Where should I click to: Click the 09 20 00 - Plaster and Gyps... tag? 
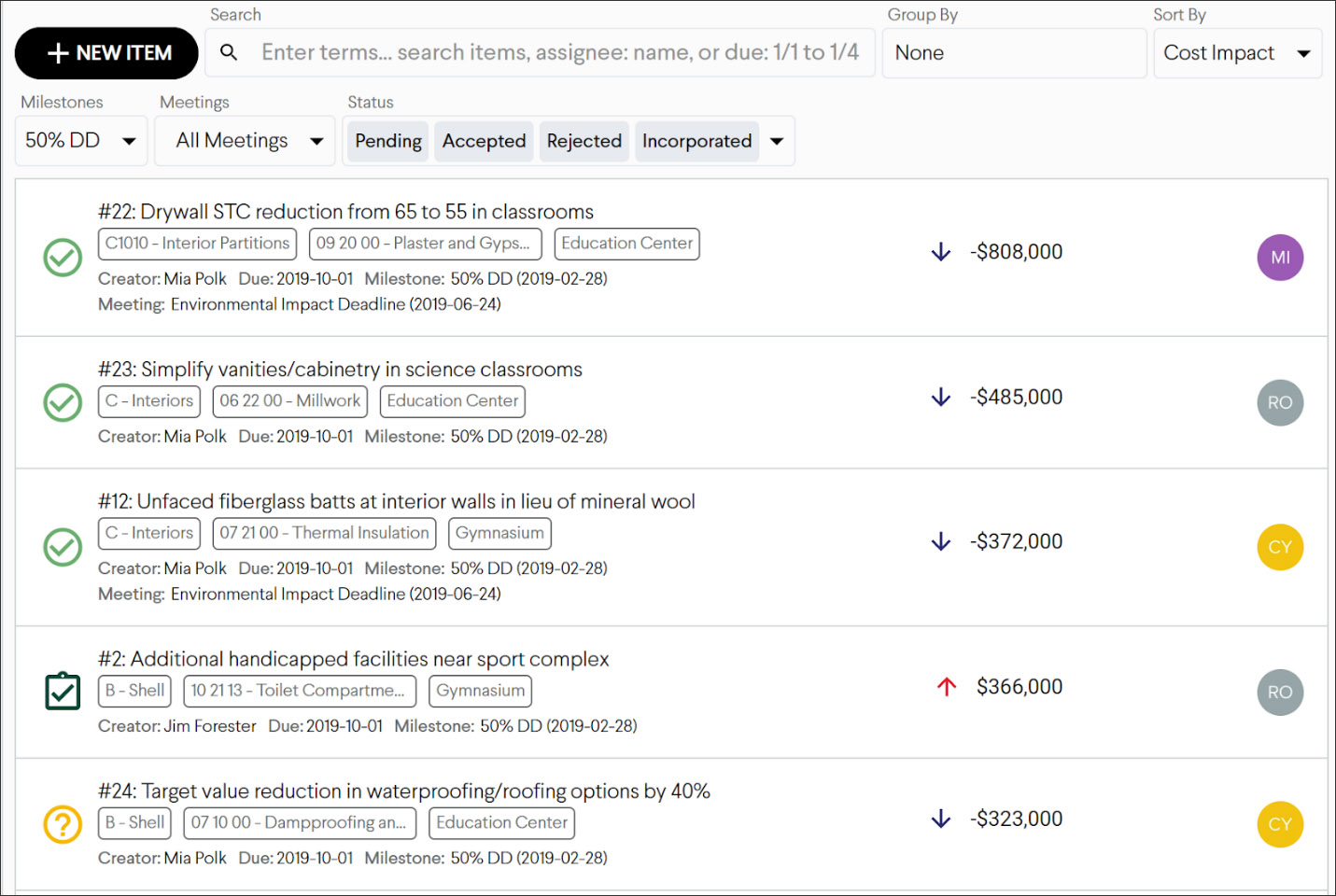coord(425,244)
